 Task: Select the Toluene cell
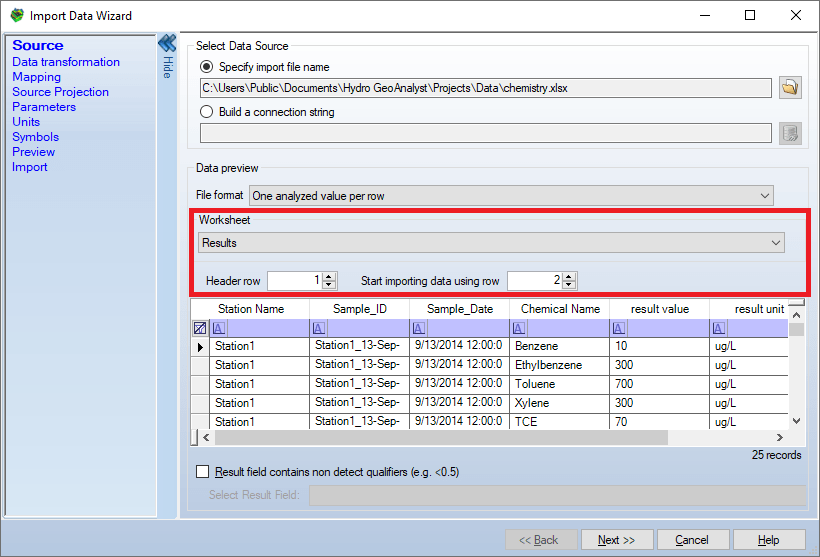click(x=559, y=384)
